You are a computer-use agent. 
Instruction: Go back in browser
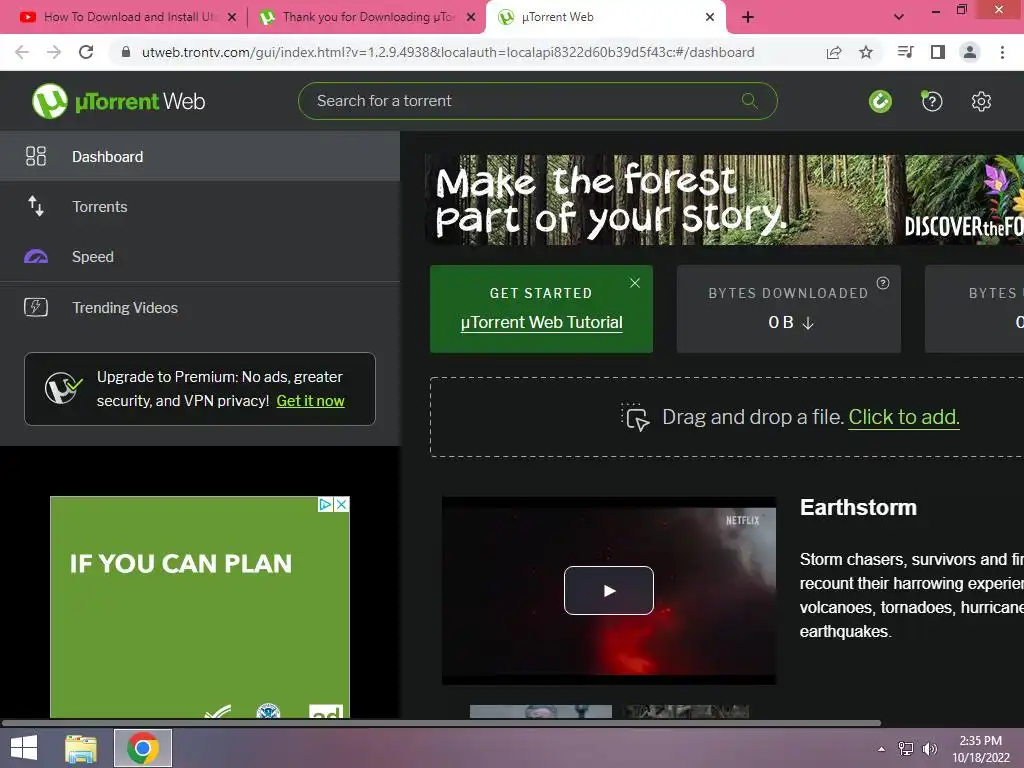point(22,52)
